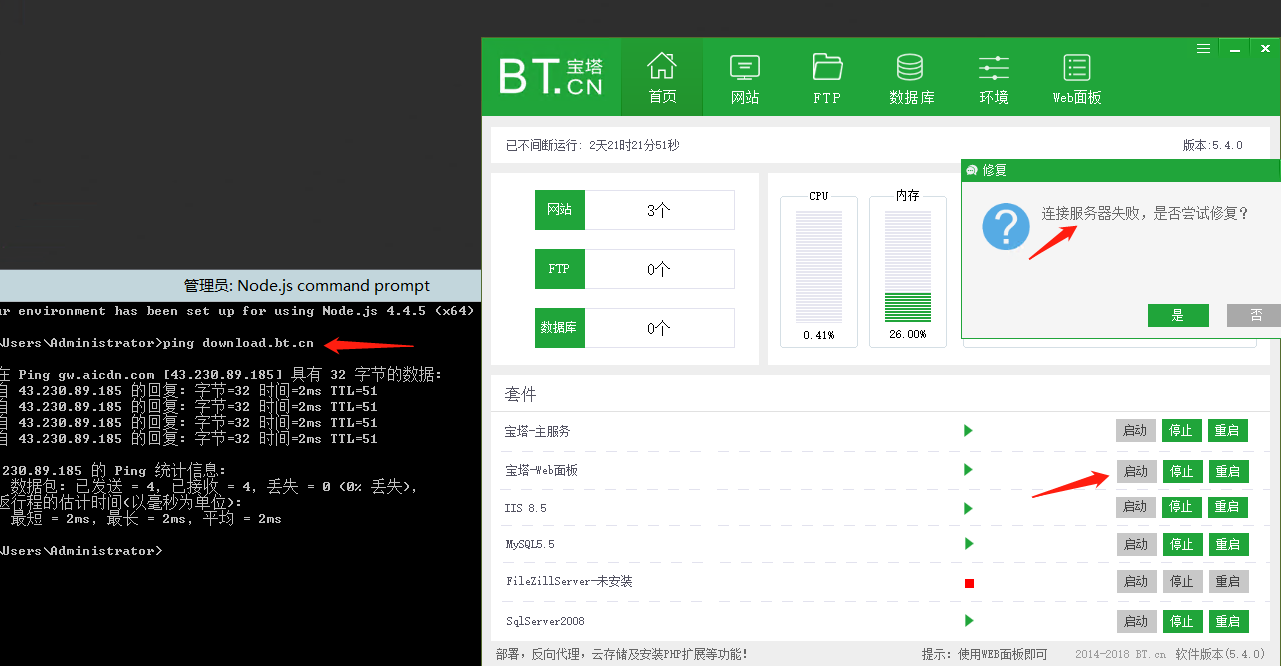Click the 连接服务器失败 dialog message
1281x666 pixels.
[1145, 213]
